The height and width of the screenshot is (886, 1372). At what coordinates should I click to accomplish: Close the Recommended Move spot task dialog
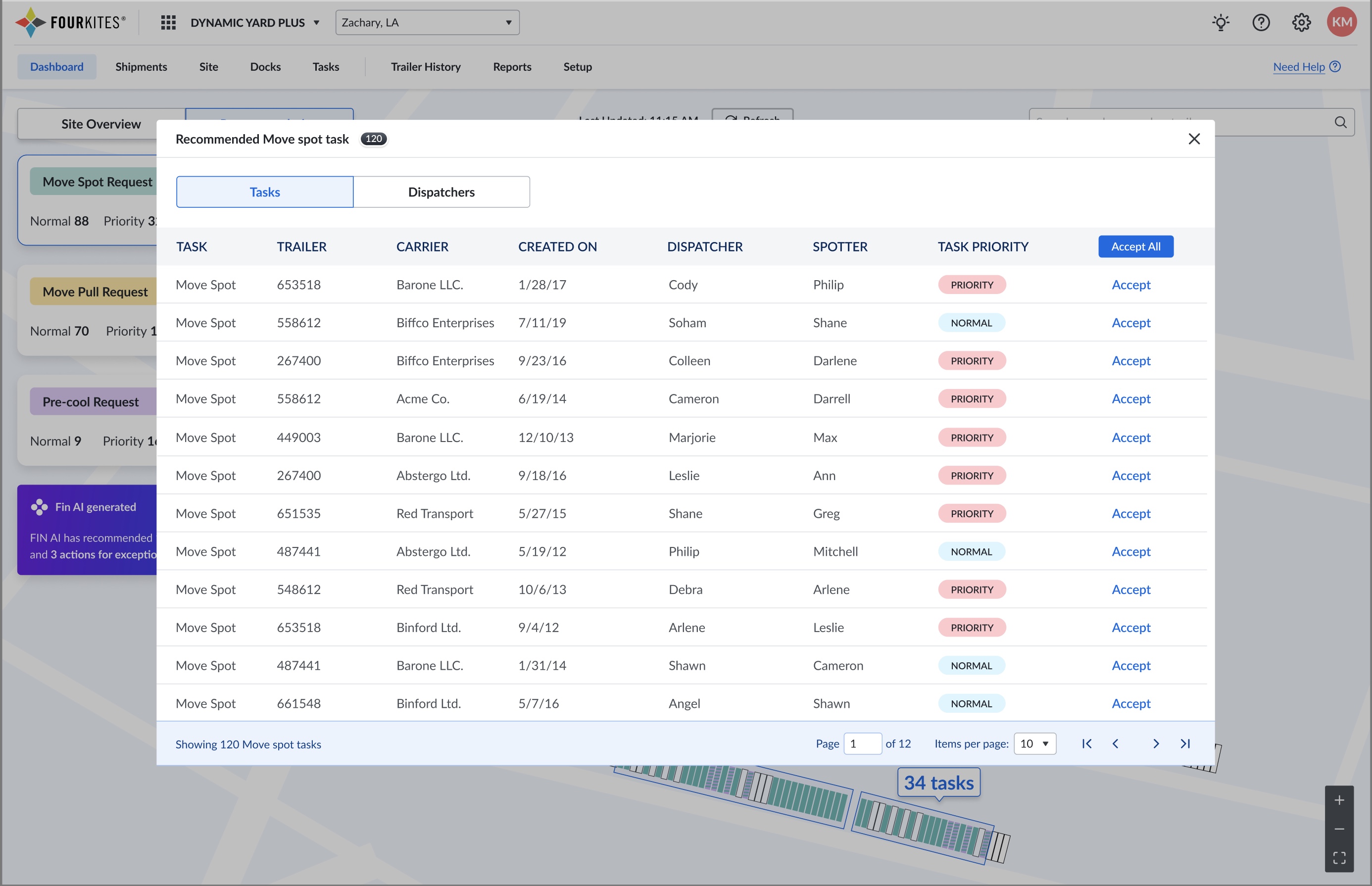(1194, 139)
